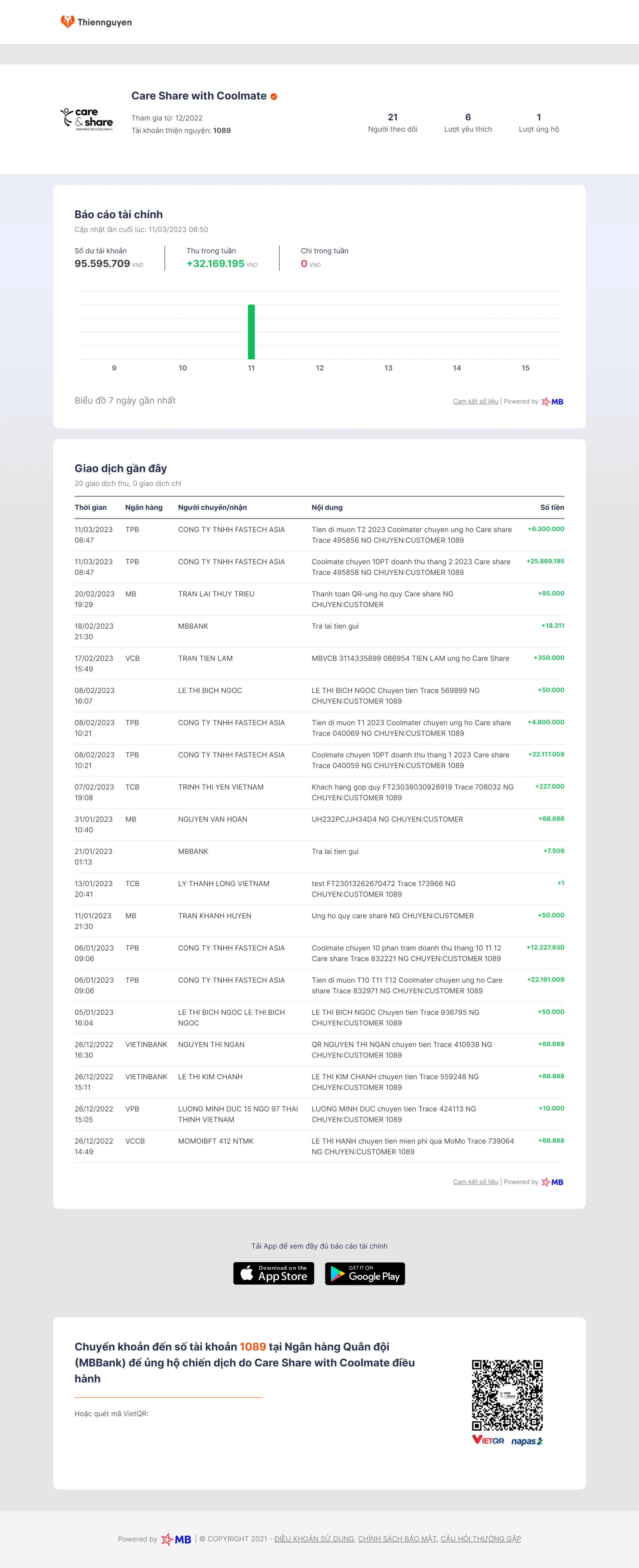639x1568 pixels.
Task: Click the +18.311 amount
Action: click(x=552, y=626)
